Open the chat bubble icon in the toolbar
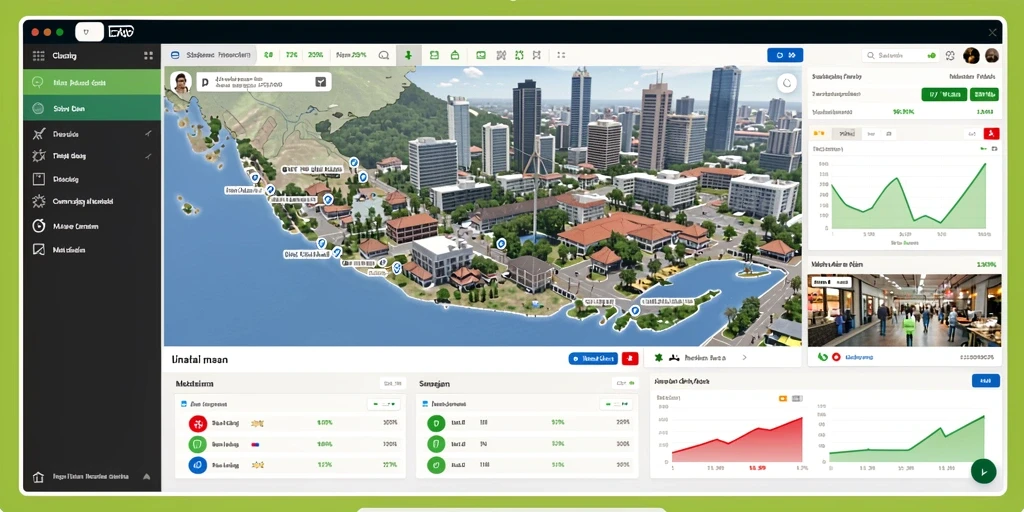 [383, 56]
